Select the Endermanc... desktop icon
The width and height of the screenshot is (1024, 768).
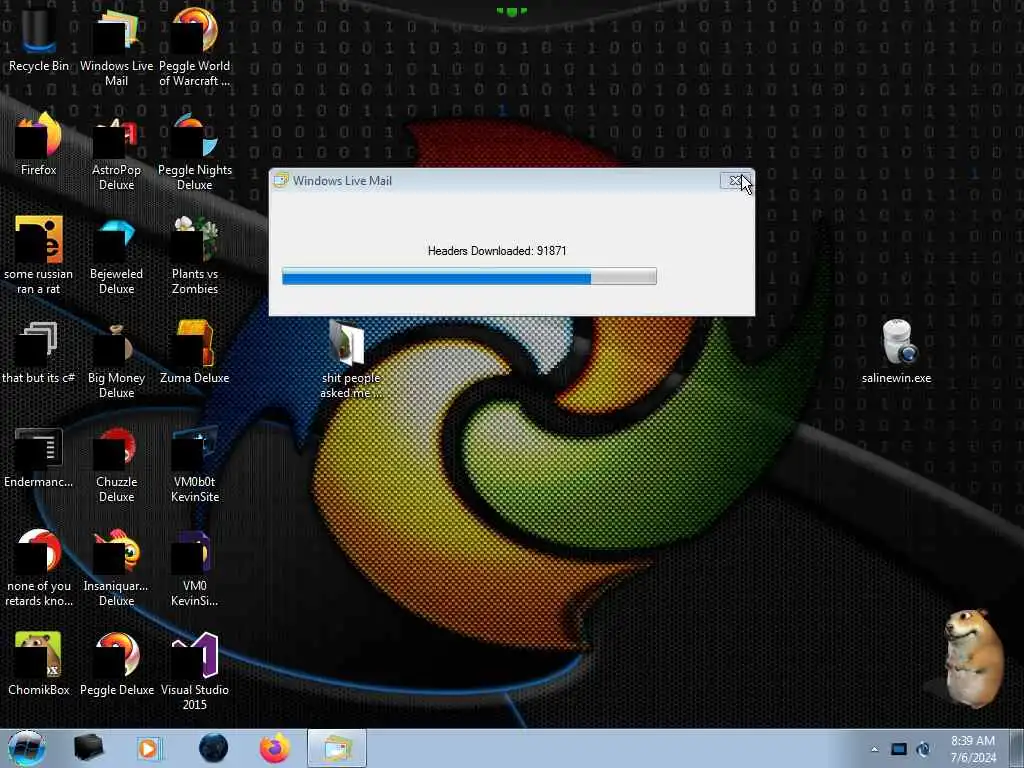coord(39,456)
